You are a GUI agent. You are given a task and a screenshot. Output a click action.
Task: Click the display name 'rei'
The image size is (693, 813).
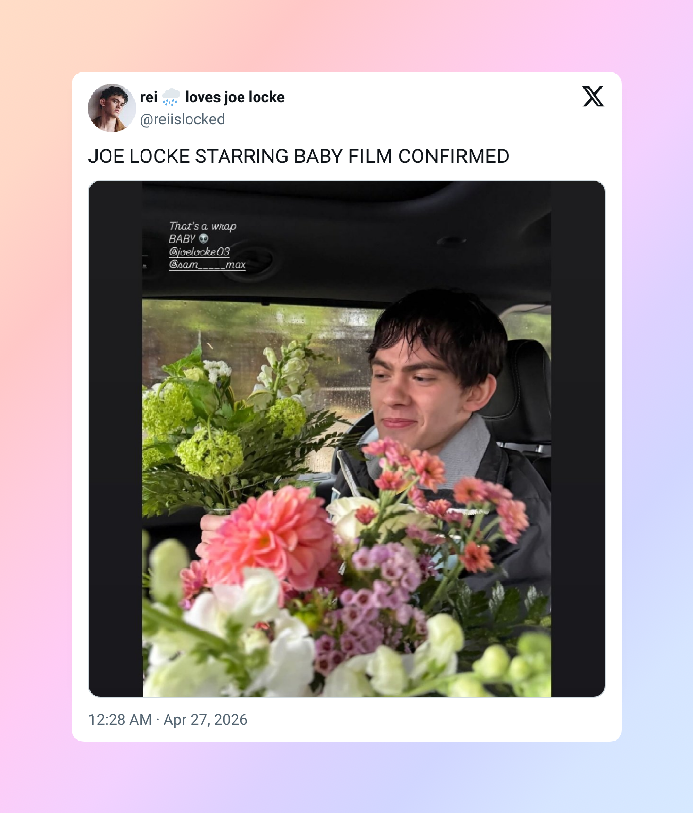pos(149,97)
